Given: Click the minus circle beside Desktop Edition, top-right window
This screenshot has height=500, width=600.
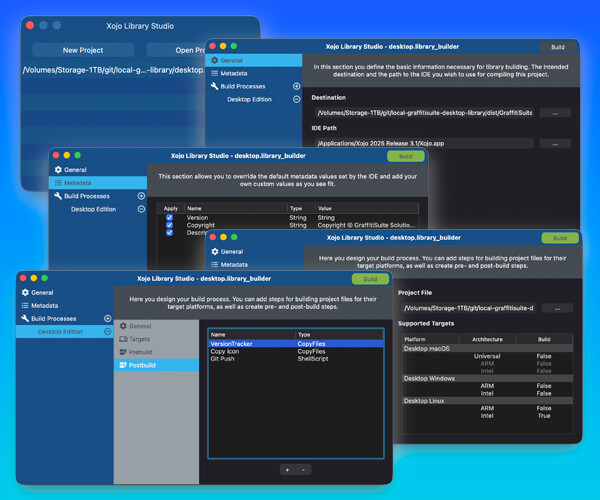Looking at the screenshot, I should (x=296, y=99).
